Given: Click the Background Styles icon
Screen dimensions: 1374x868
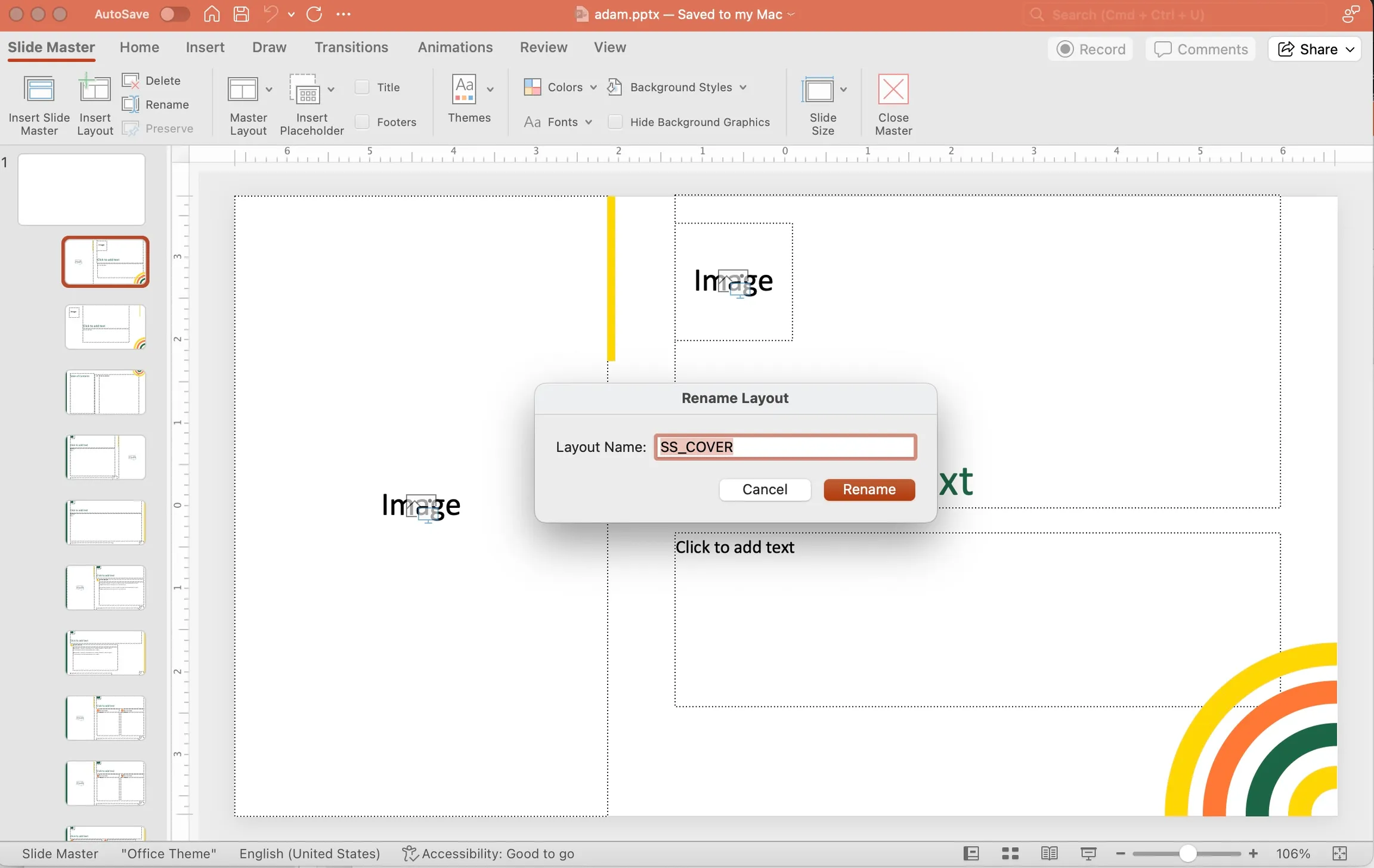Looking at the screenshot, I should click(x=615, y=87).
